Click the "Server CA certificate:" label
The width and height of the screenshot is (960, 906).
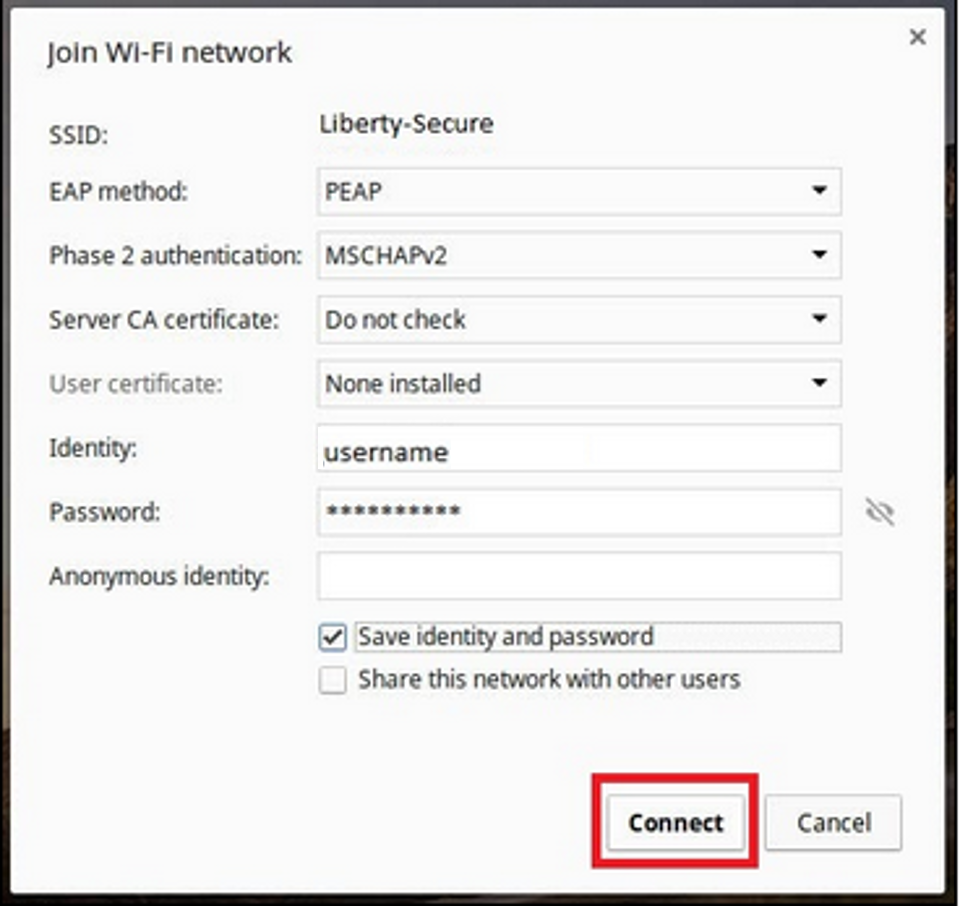[164, 320]
